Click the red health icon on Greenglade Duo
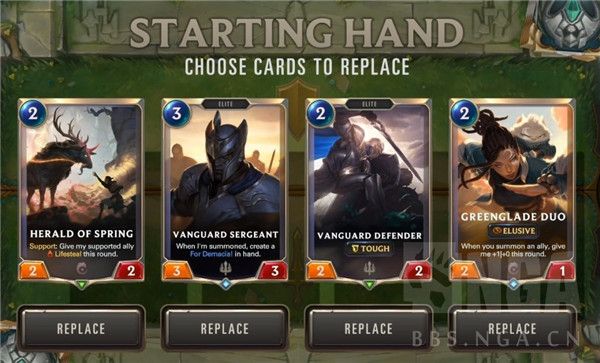This screenshot has width=600, height=363. [x=561, y=271]
